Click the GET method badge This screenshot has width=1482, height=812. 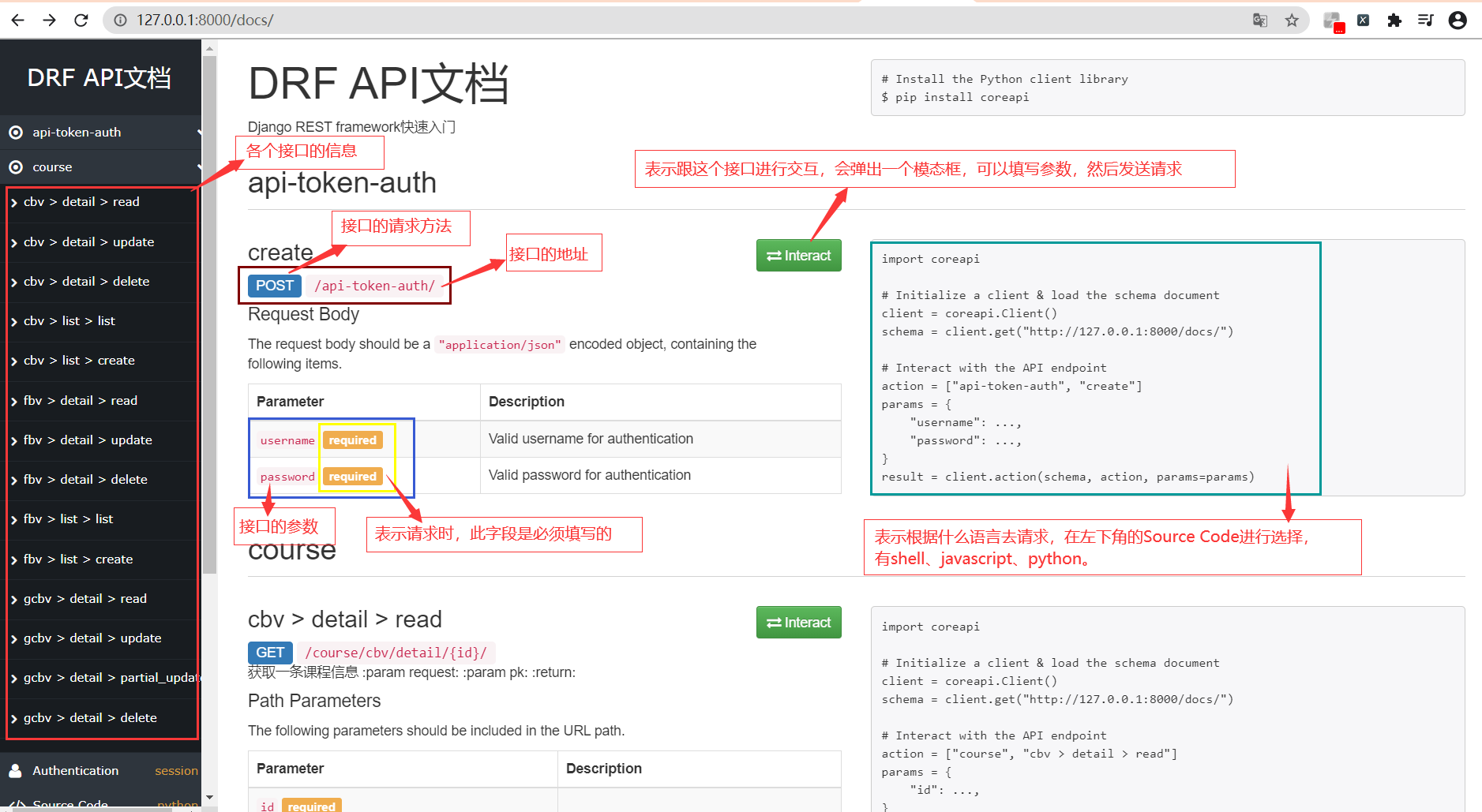(270, 653)
